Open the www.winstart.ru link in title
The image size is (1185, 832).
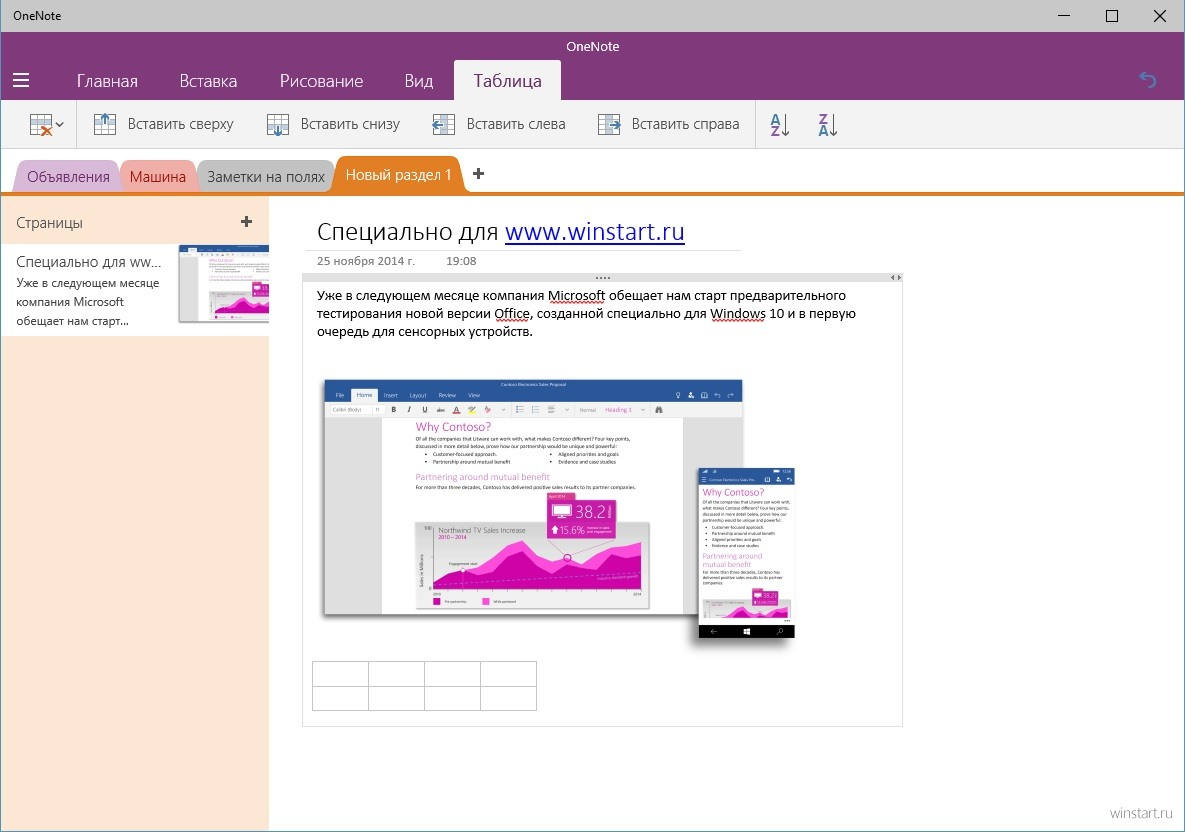(x=595, y=231)
